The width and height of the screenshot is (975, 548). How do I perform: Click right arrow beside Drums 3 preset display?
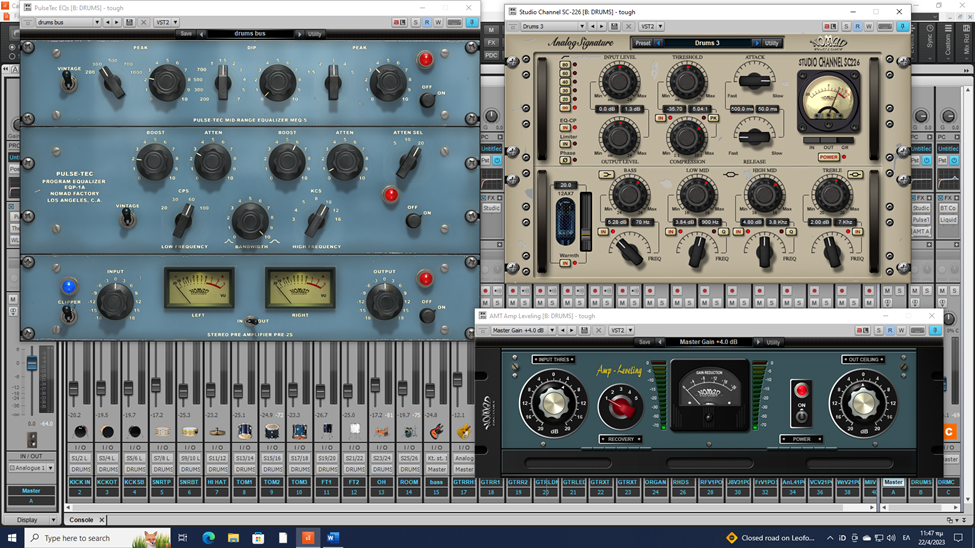click(757, 43)
